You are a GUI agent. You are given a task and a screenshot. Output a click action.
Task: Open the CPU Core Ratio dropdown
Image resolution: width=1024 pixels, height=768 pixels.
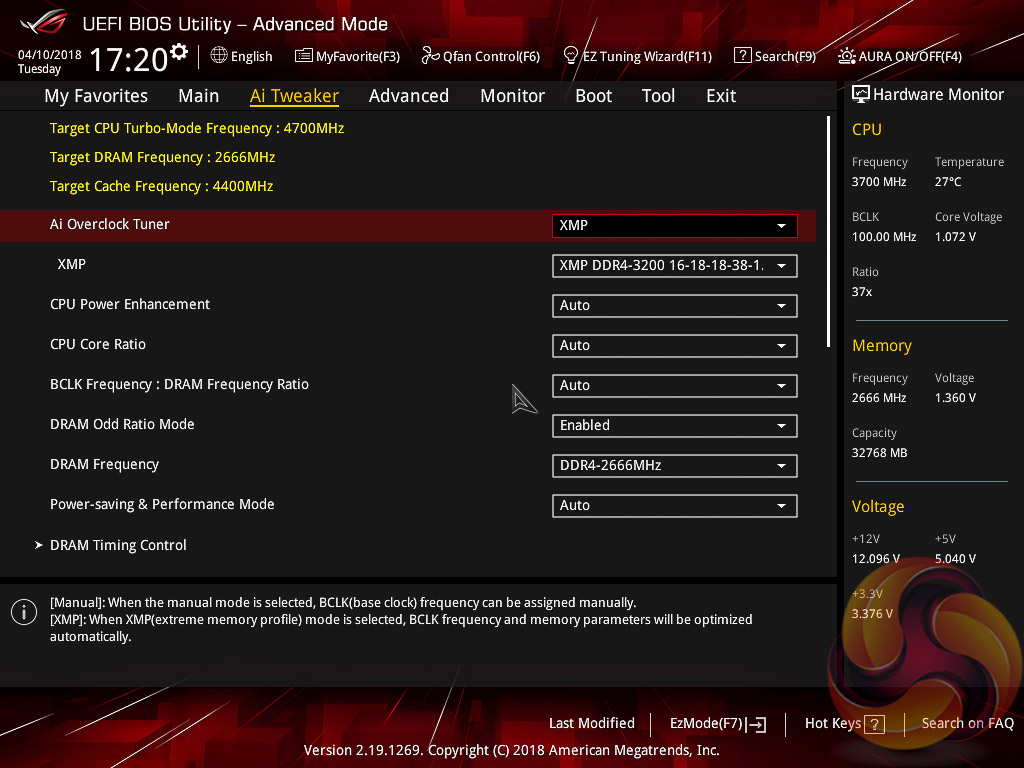pos(675,345)
